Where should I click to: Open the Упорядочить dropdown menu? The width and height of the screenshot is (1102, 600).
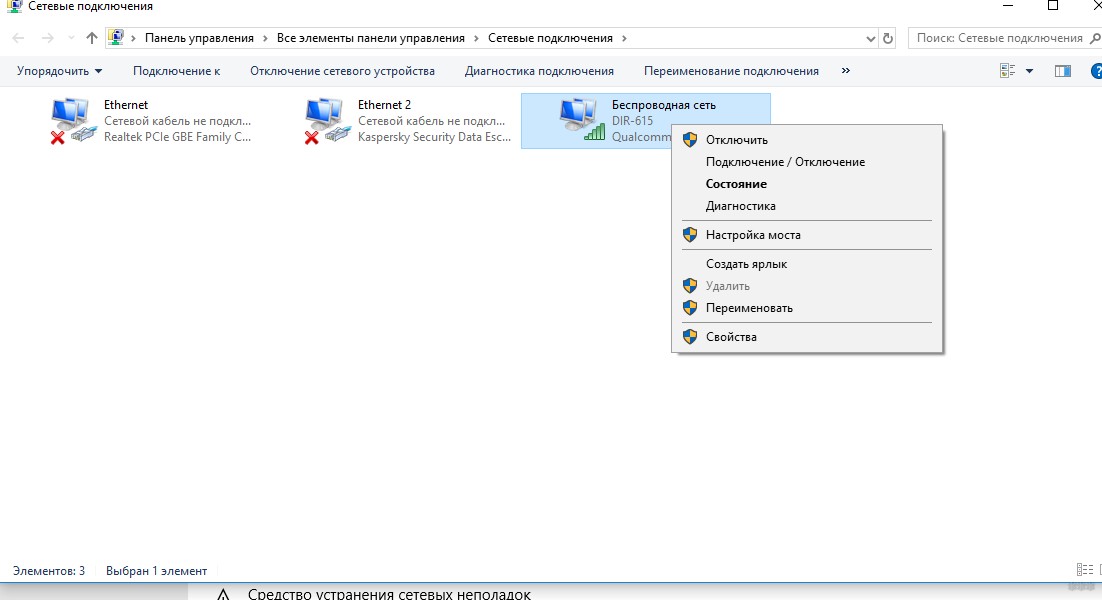[x=60, y=71]
